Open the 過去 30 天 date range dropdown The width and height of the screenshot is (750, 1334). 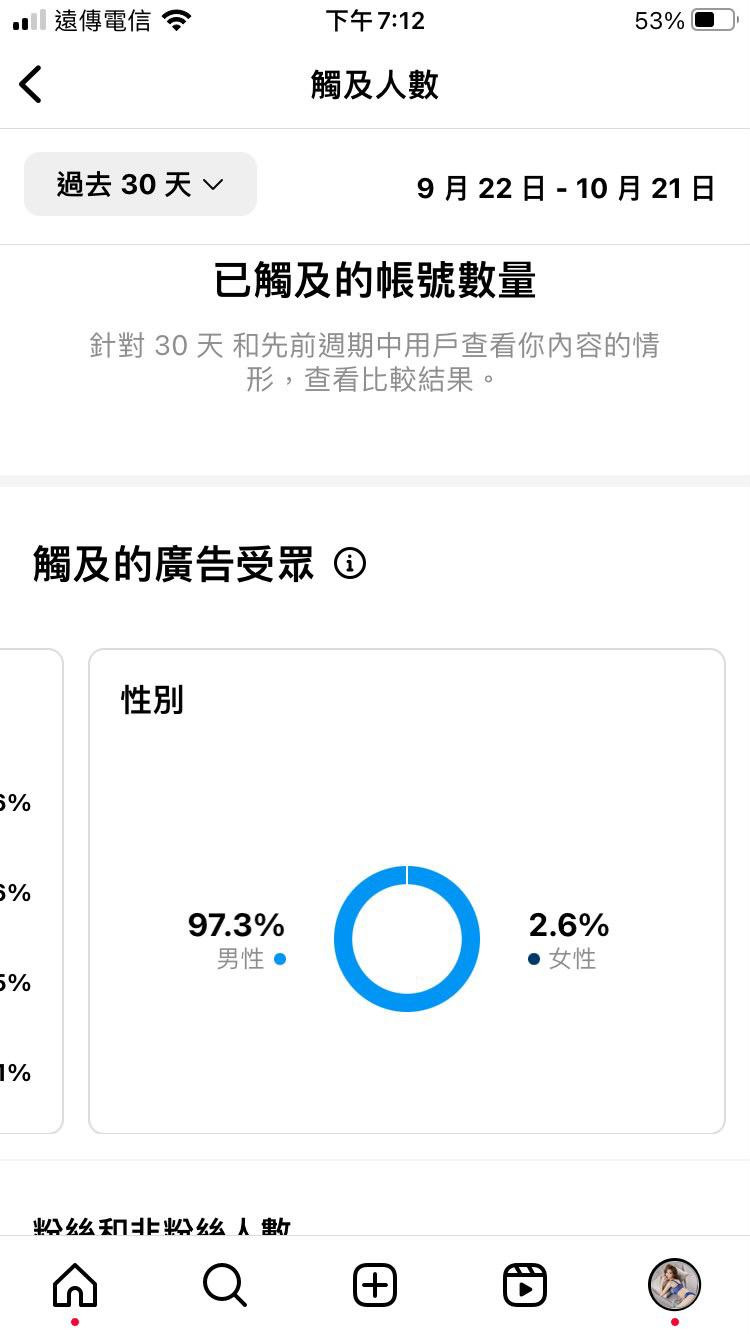click(x=140, y=184)
